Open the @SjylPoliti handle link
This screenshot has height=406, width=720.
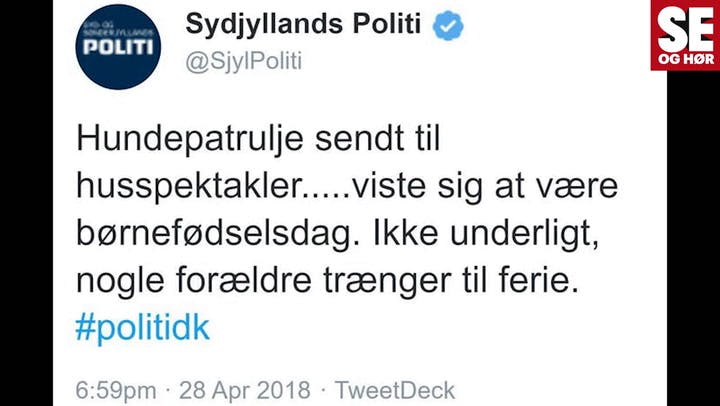pyautogui.click(x=243, y=61)
